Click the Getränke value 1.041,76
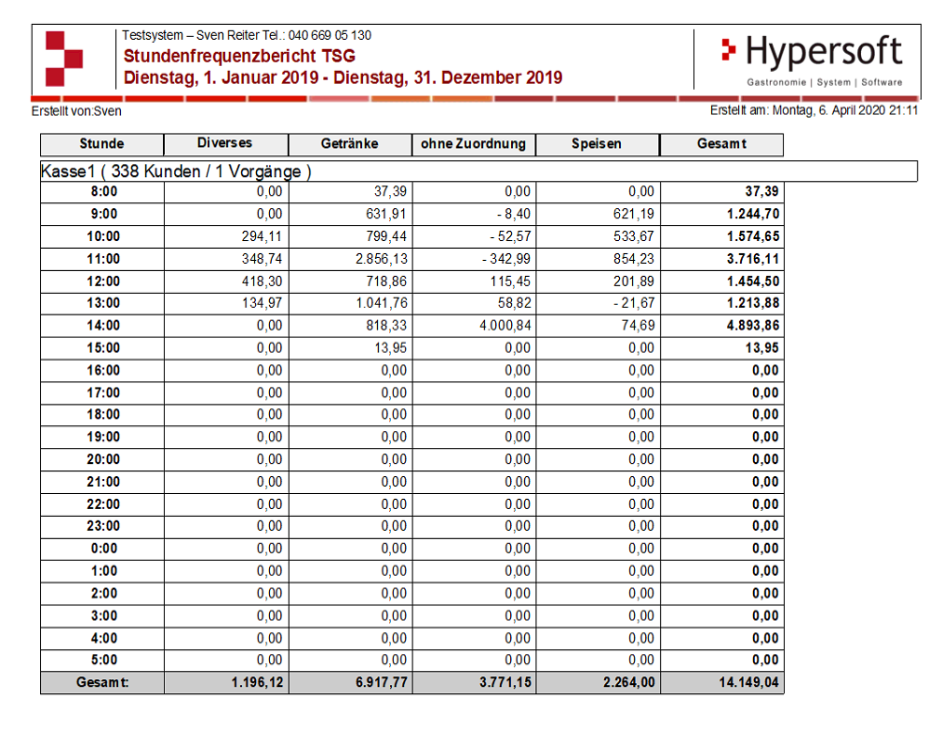The height and width of the screenshot is (736, 942). pos(381,303)
